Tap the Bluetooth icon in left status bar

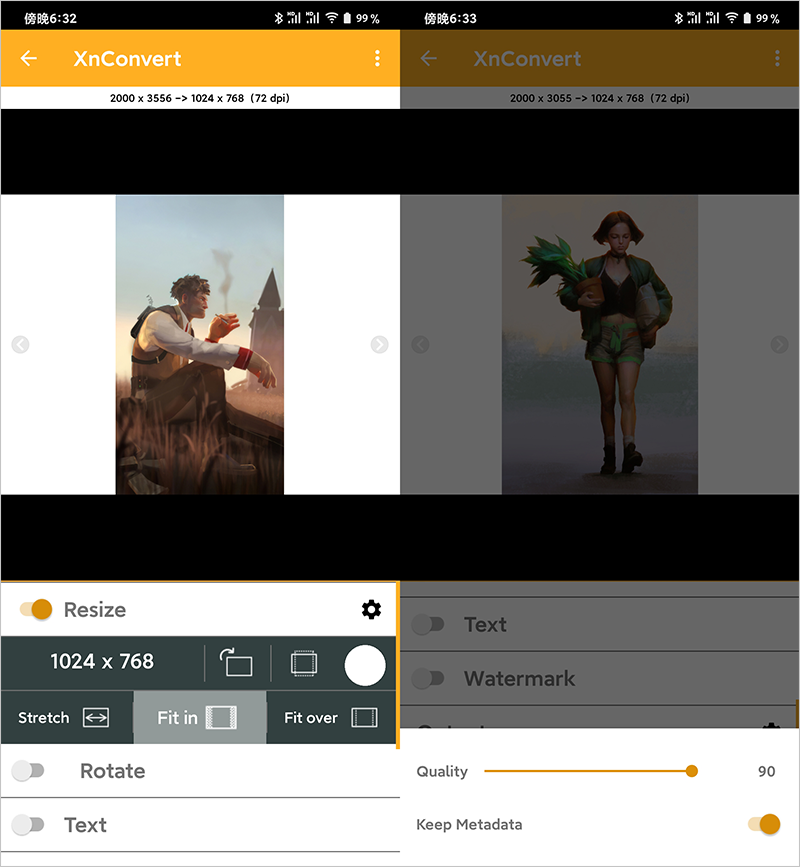(278, 18)
